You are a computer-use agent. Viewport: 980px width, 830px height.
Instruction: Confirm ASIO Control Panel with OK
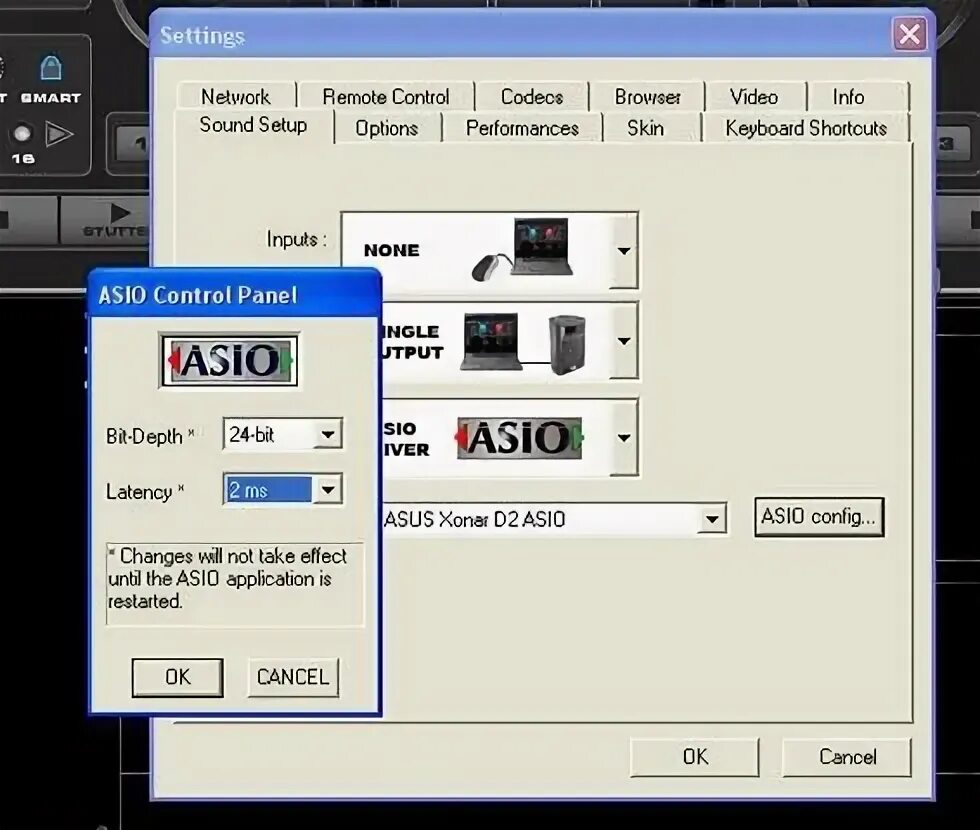[x=178, y=677]
